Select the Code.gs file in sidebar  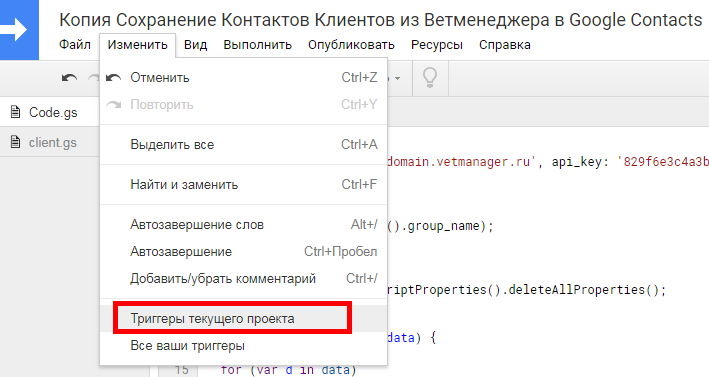(x=50, y=112)
